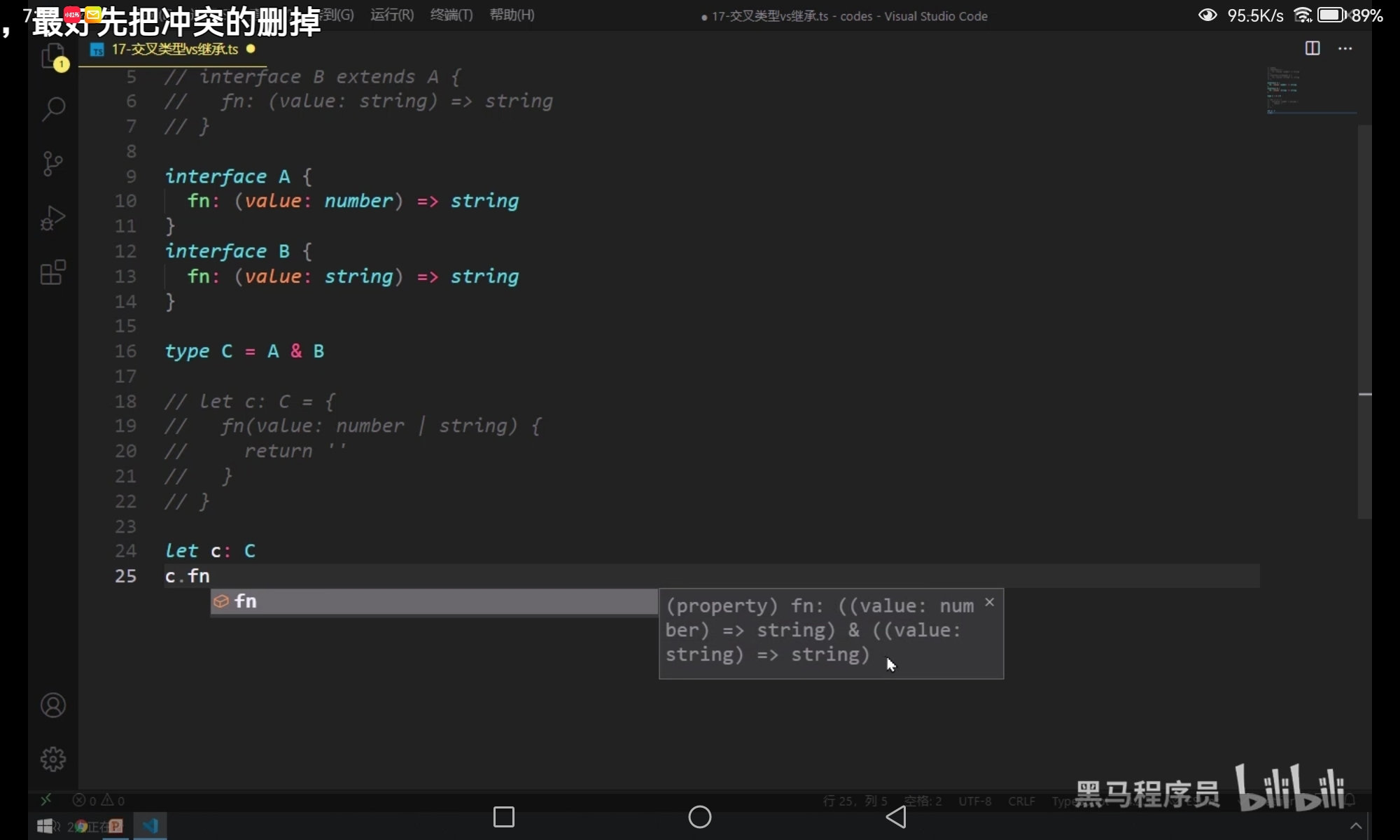Click the editor vertical scrollbar

click(1364, 322)
